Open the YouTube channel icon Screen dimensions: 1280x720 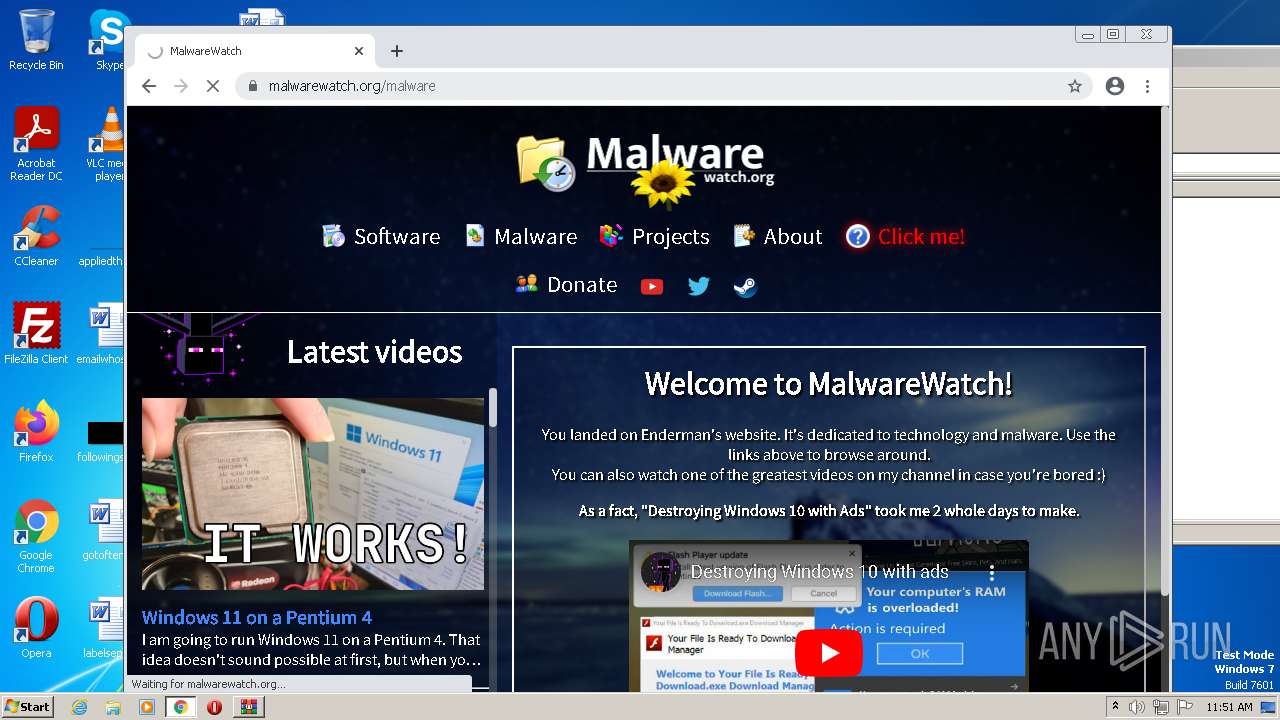(652, 287)
